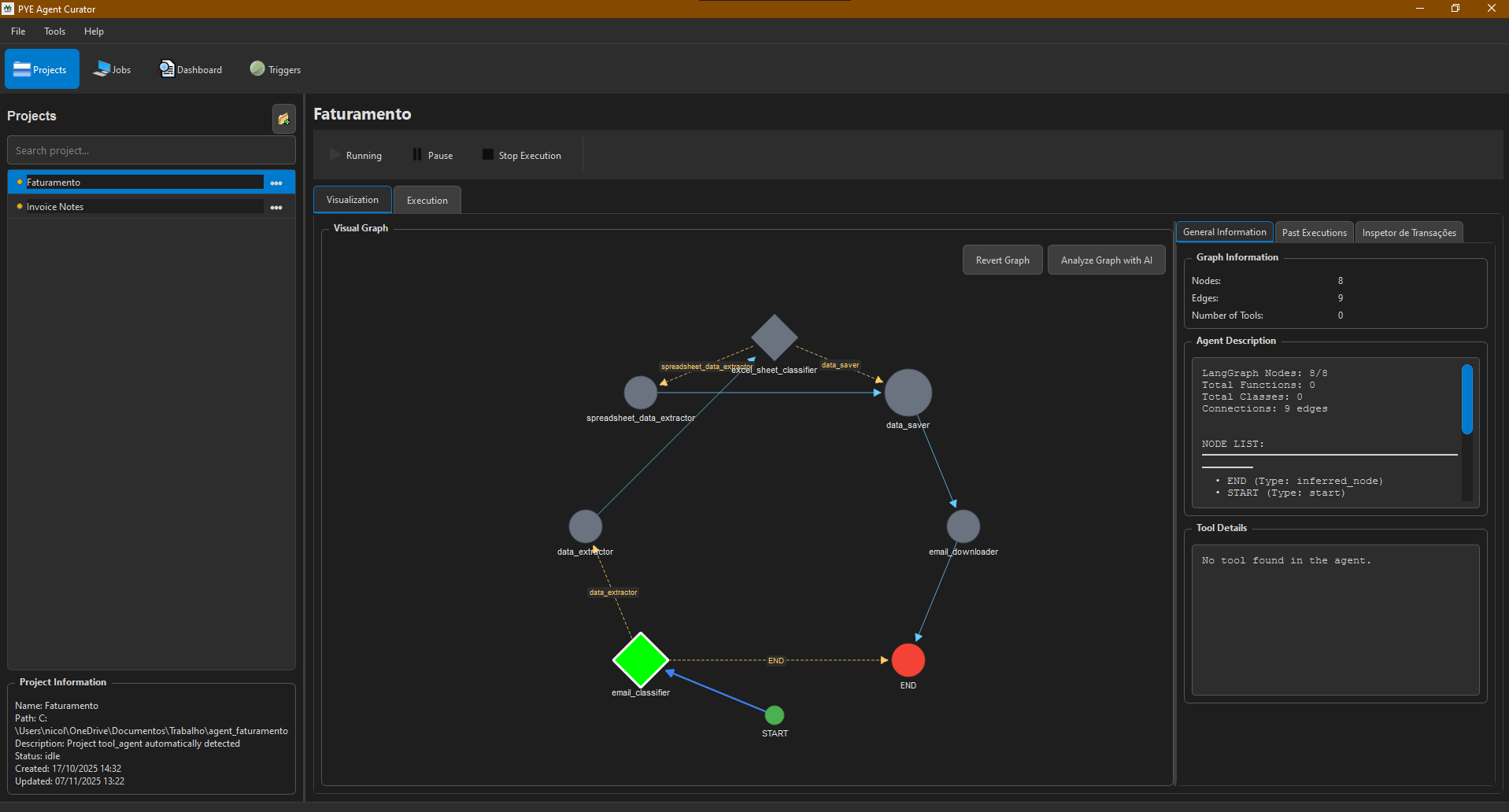Click the Running play icon
The height and width of the screenshot is (812, 1509).
335,154
